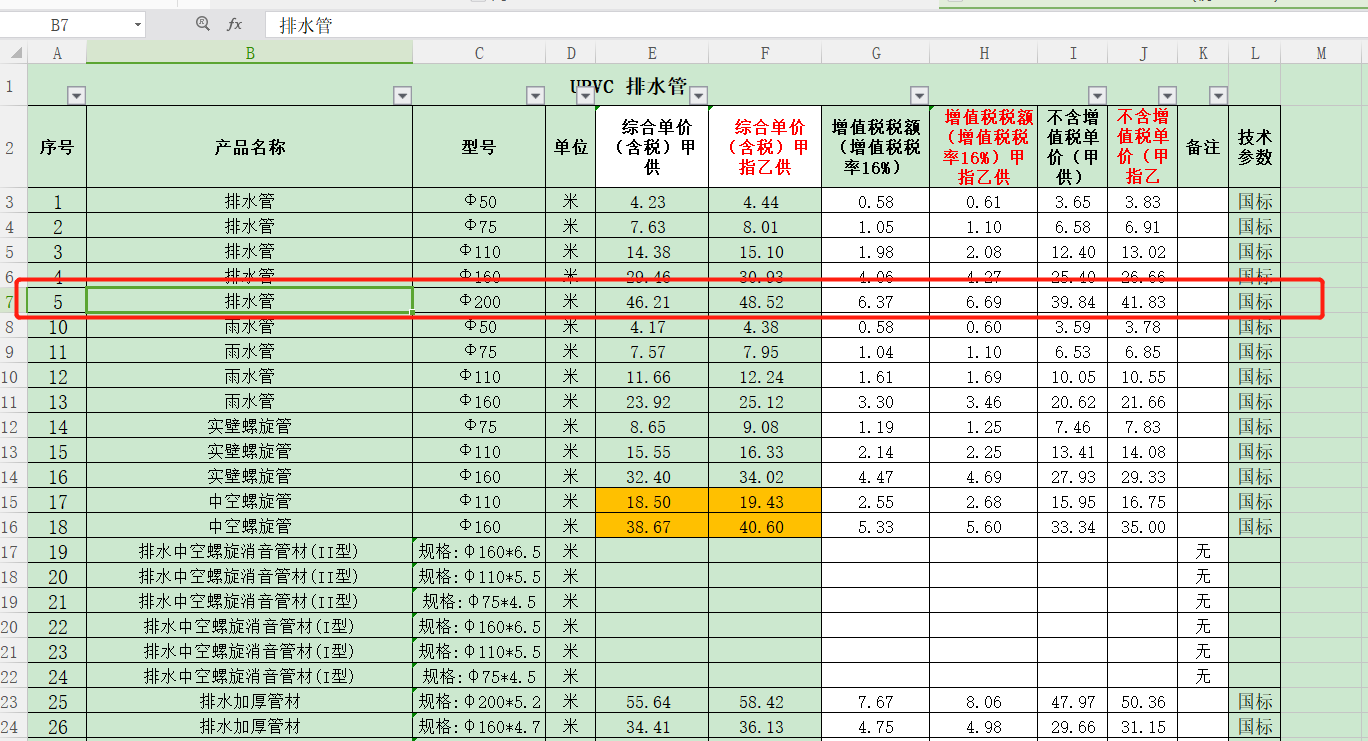Click the formula bar containing 排水管
This screenshot has height=741, width=1368.
tap(815, 25)
